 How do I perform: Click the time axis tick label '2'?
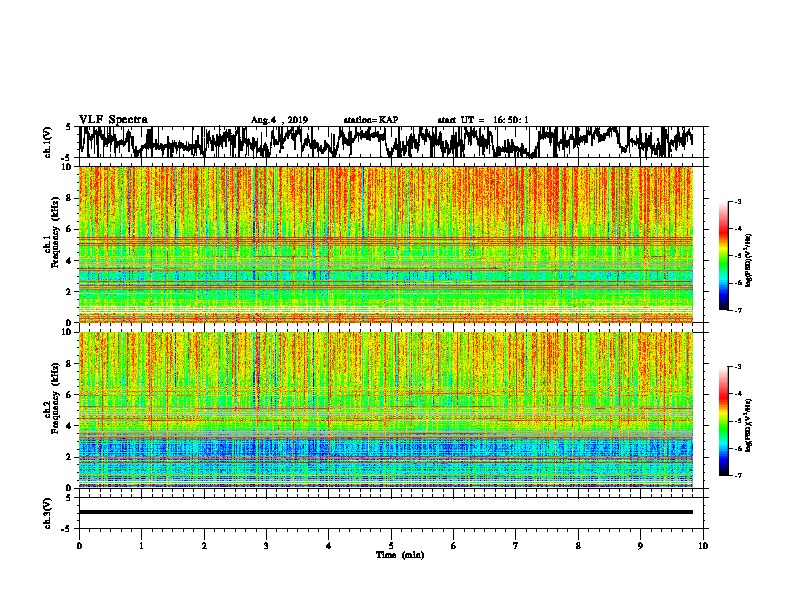pos(204,545)
